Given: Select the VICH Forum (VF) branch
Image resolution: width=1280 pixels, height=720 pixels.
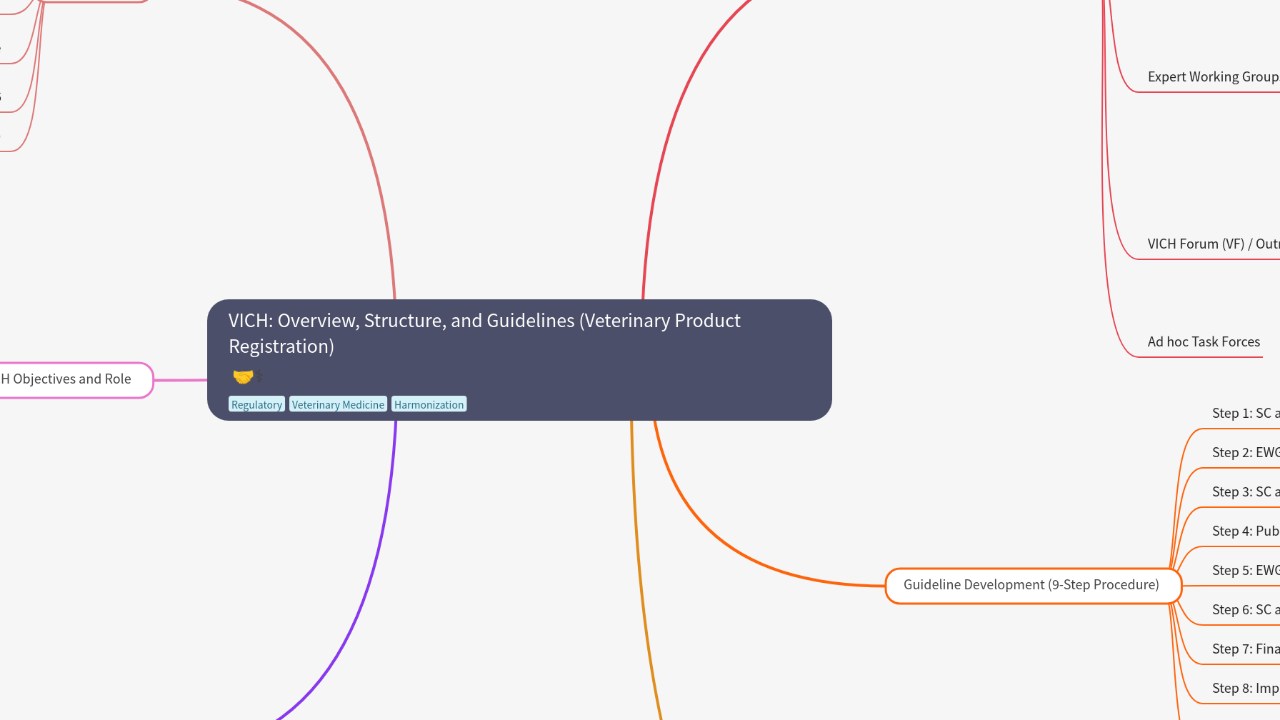Looking at the screenshot, I should tap(1212, 244).
